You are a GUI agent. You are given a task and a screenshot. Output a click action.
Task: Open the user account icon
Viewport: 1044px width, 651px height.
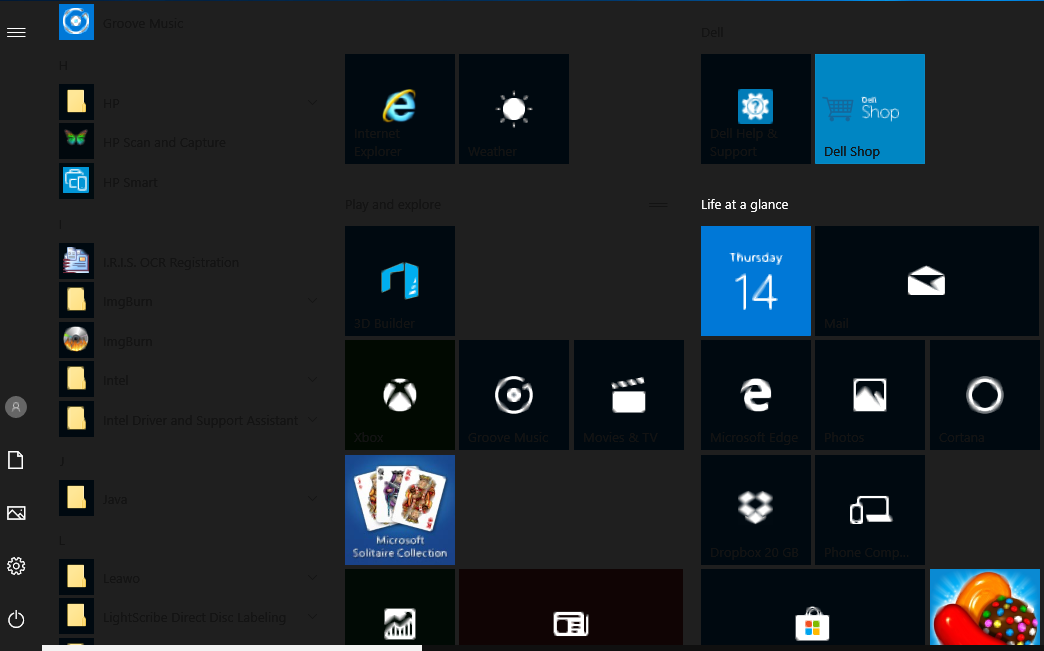click(16, 407)
